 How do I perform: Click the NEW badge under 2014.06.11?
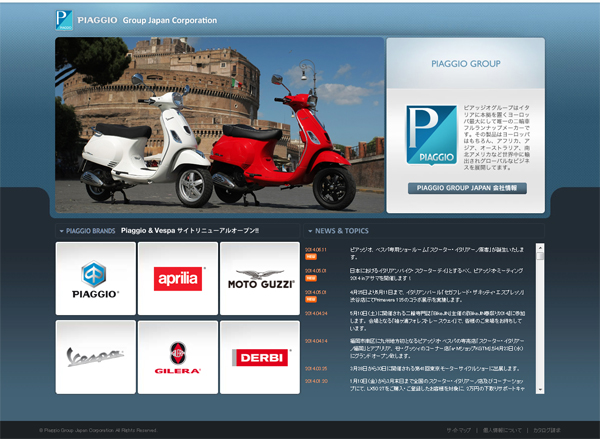(311, 257)
